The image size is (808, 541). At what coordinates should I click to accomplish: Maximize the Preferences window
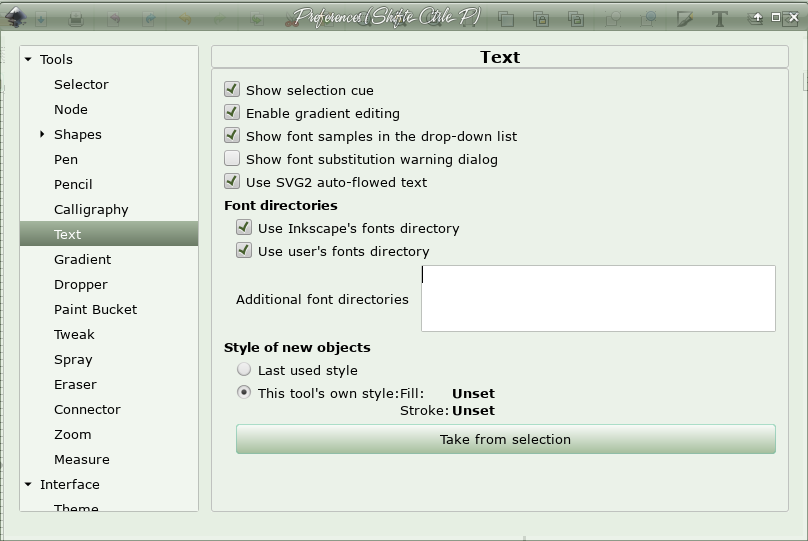click(776, 18)
